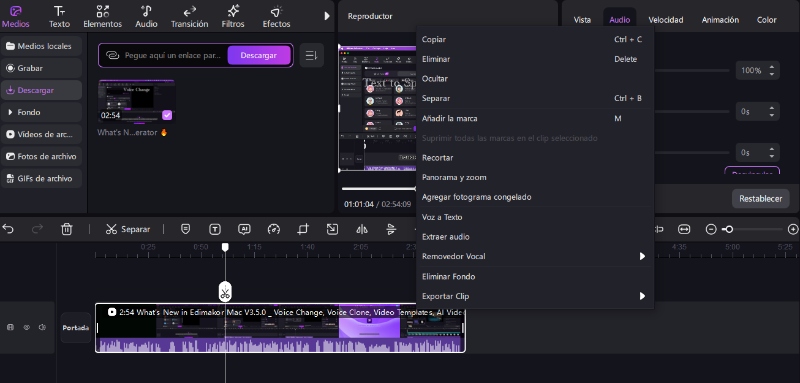This screenshot has width=800, height=383.
Task: Switch to the Audio properties tab
Action: 619,20
